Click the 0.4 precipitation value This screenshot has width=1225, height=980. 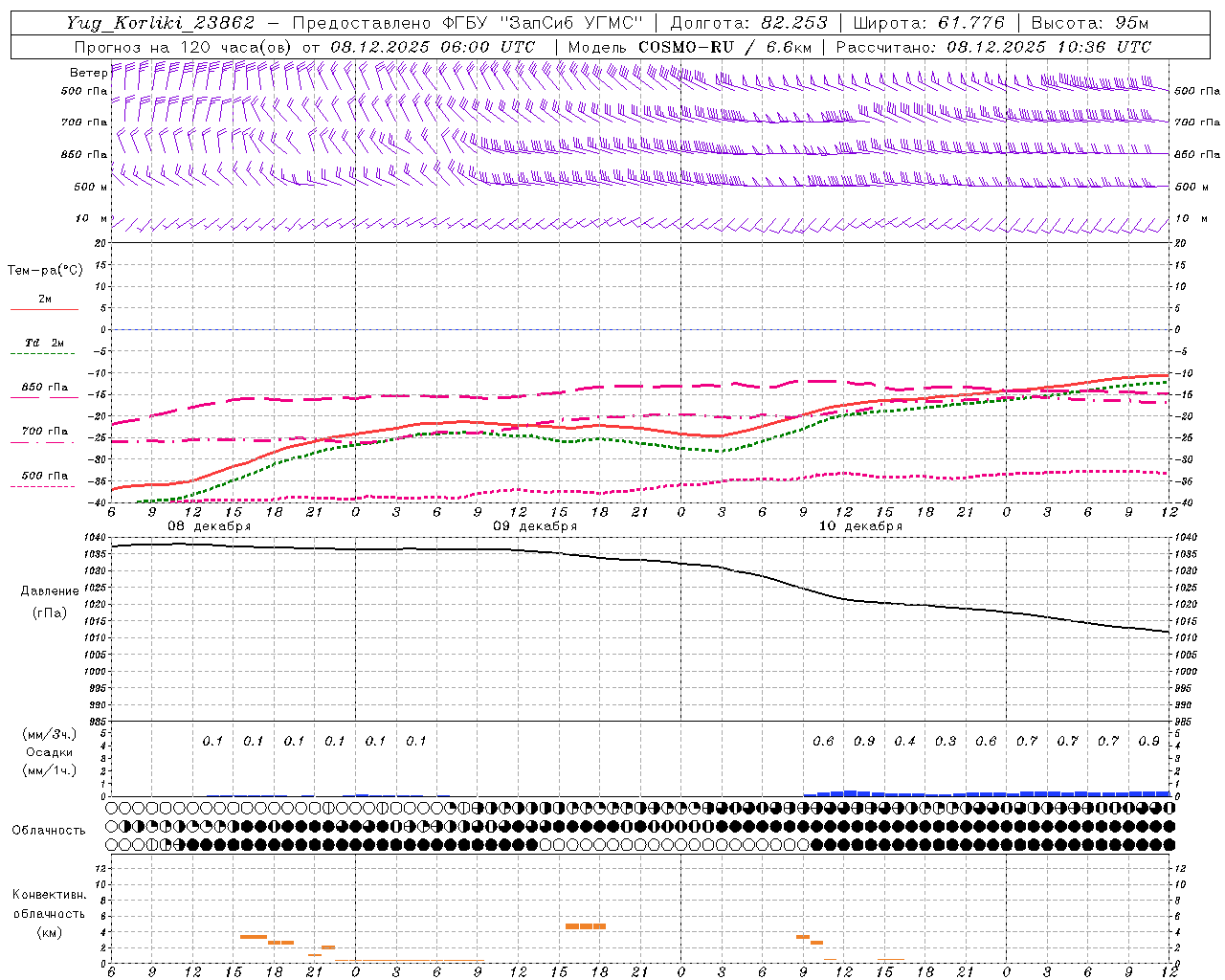coord(904,742)
